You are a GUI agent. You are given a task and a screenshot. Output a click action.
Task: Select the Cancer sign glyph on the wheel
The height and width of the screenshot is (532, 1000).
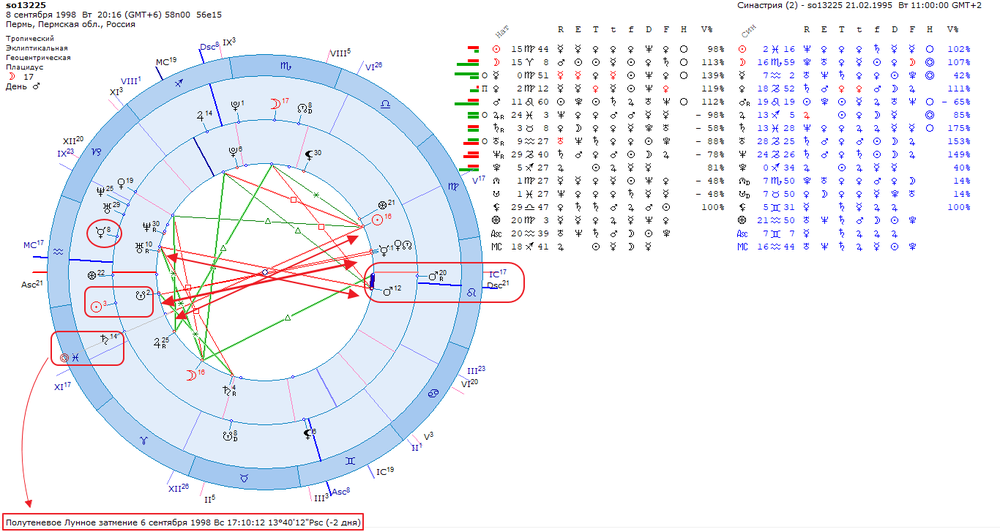pos(433,392)
